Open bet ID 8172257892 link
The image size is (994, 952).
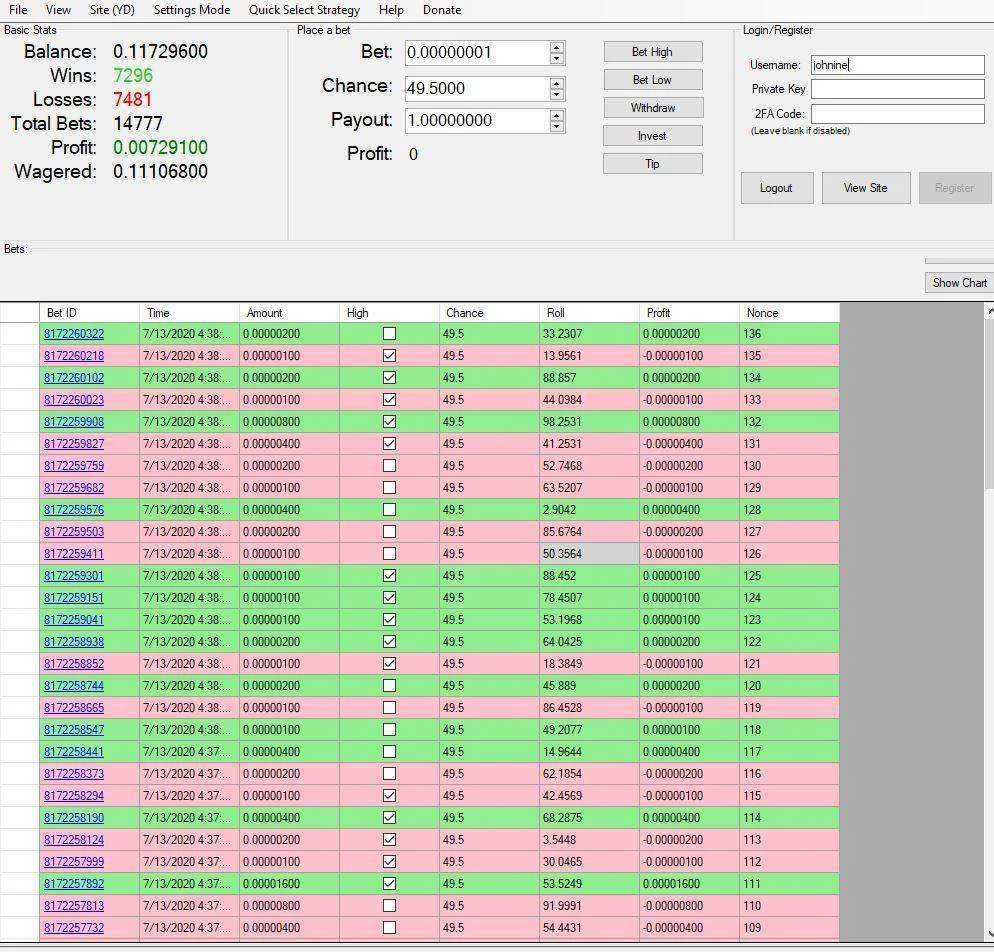pos(74,884)
